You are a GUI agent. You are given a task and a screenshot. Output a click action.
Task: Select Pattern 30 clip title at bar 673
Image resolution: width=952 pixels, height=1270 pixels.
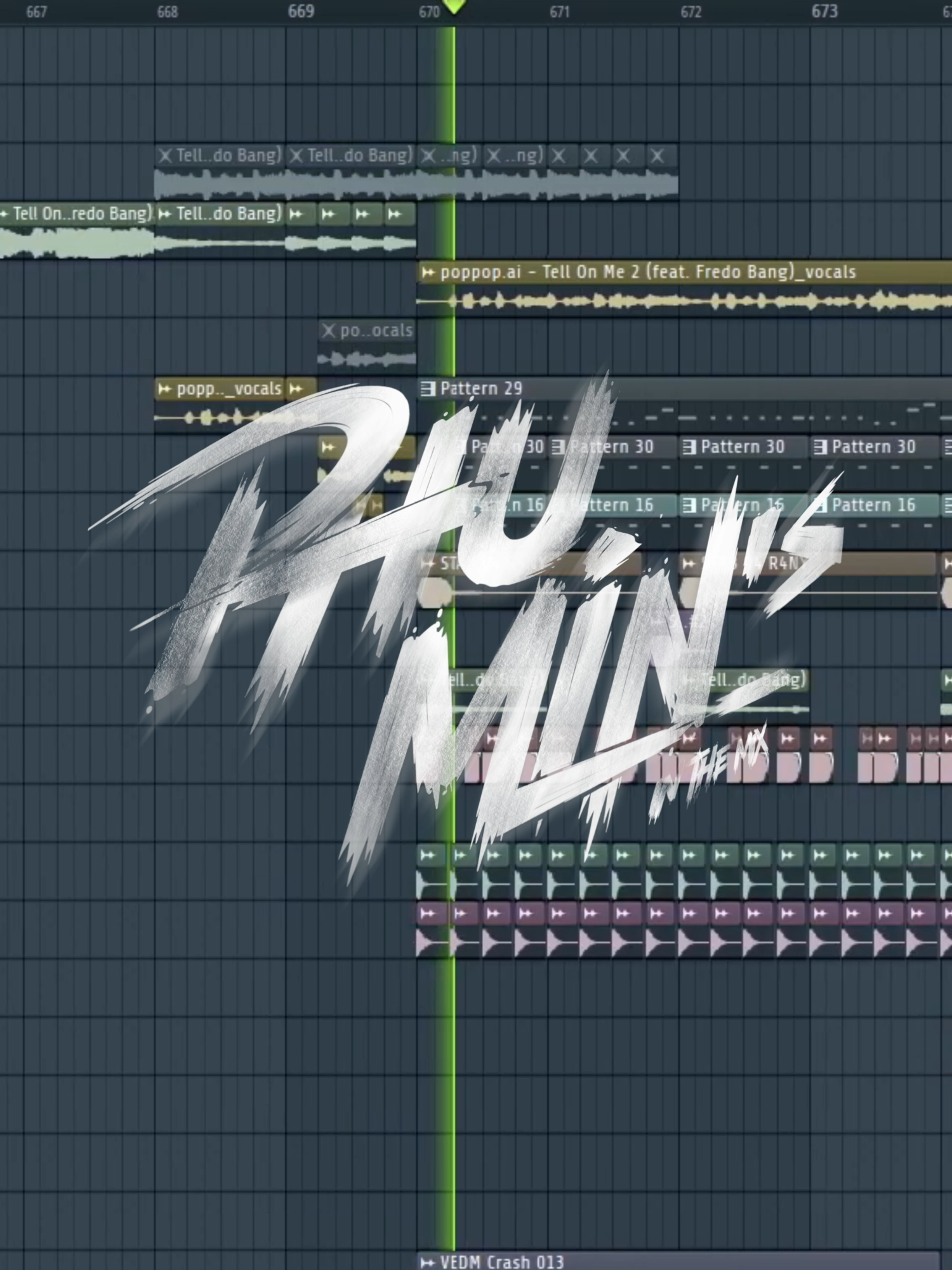click(874, 448)
